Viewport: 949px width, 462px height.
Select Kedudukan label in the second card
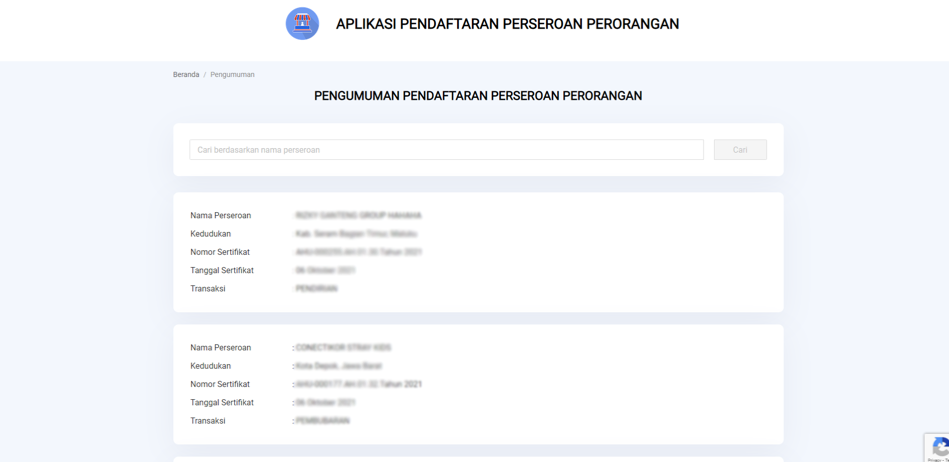pos(210,366)
